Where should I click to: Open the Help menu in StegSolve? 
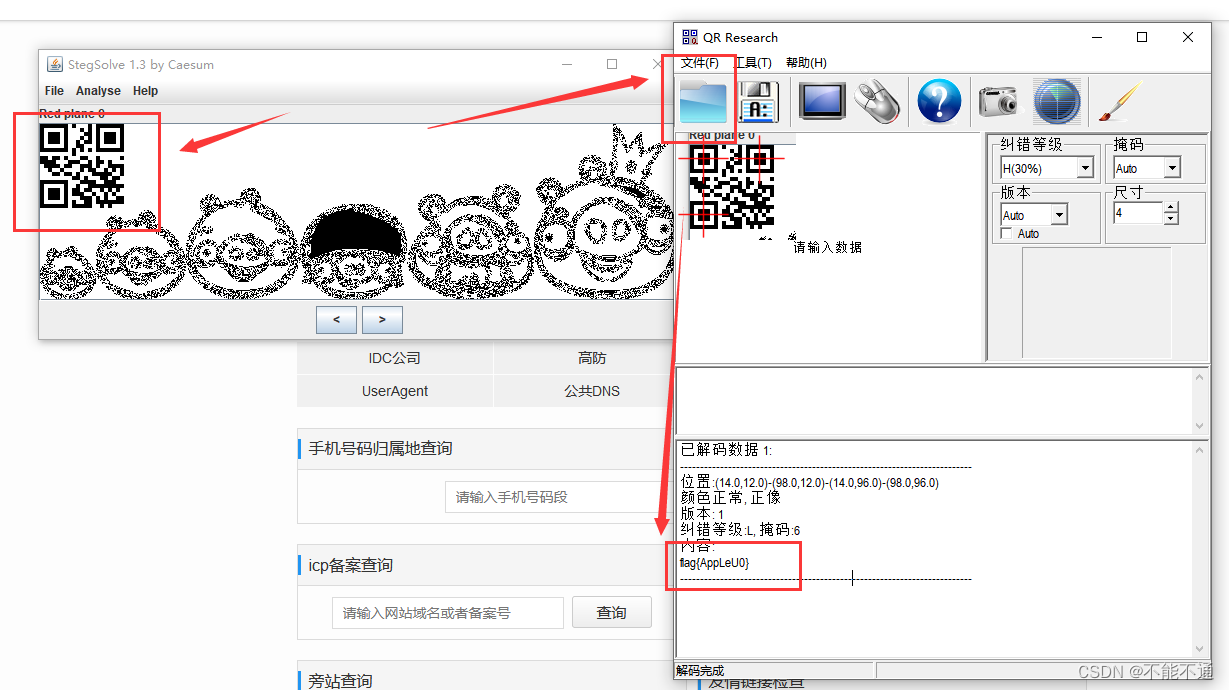tap(146, 91)
